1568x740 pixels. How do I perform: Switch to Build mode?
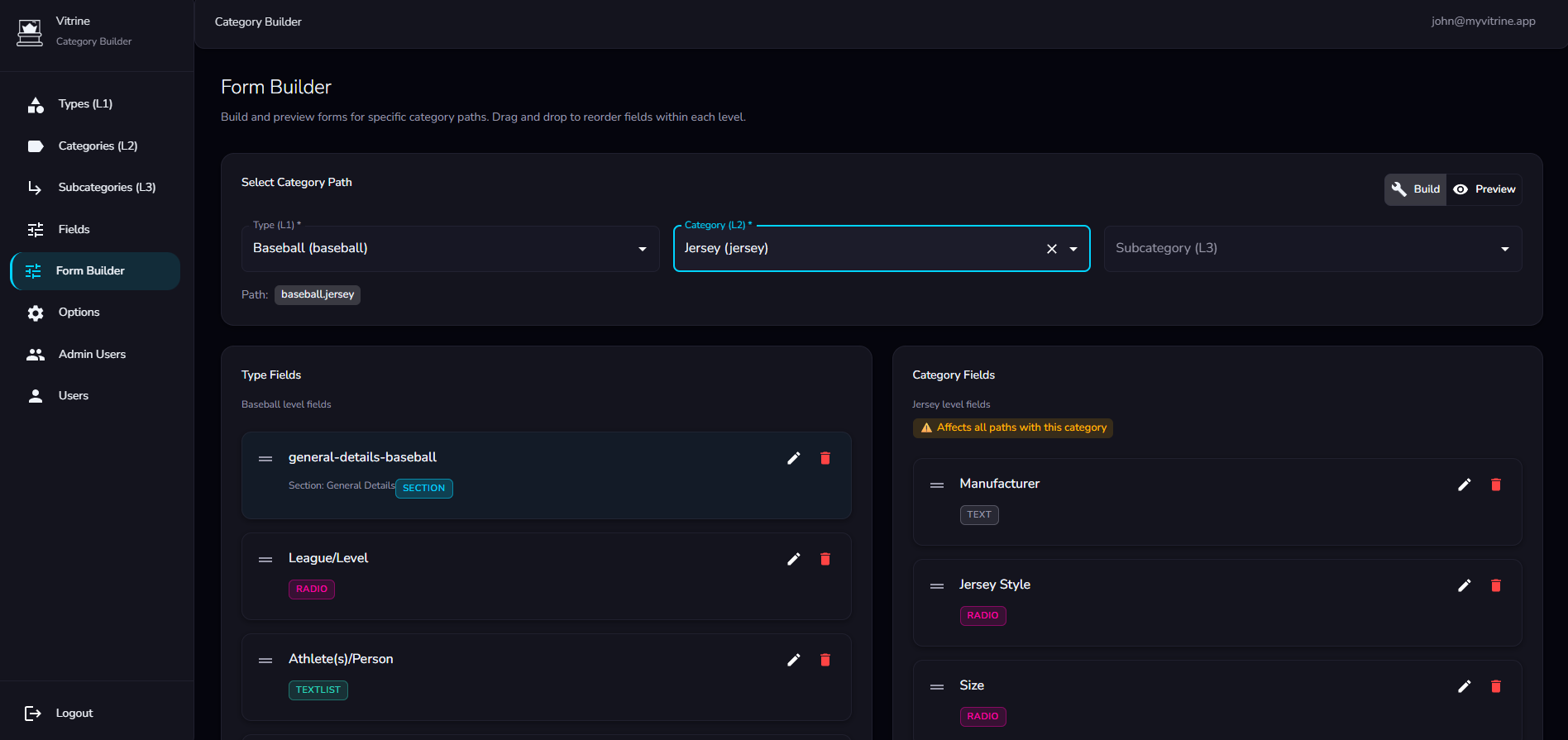[1416, 189]
